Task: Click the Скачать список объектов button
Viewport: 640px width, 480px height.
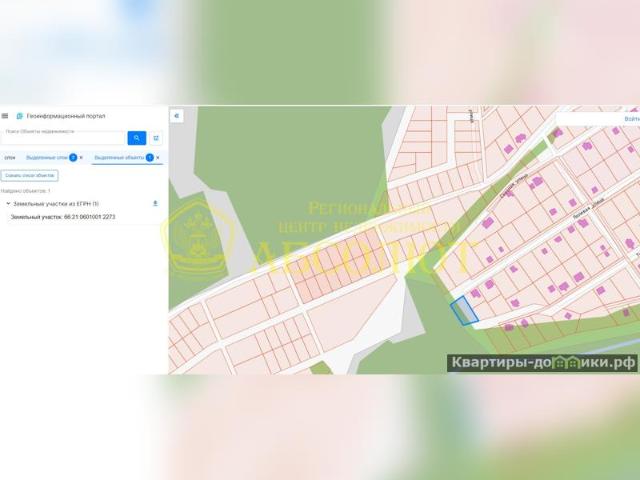Action: [29, 176]
